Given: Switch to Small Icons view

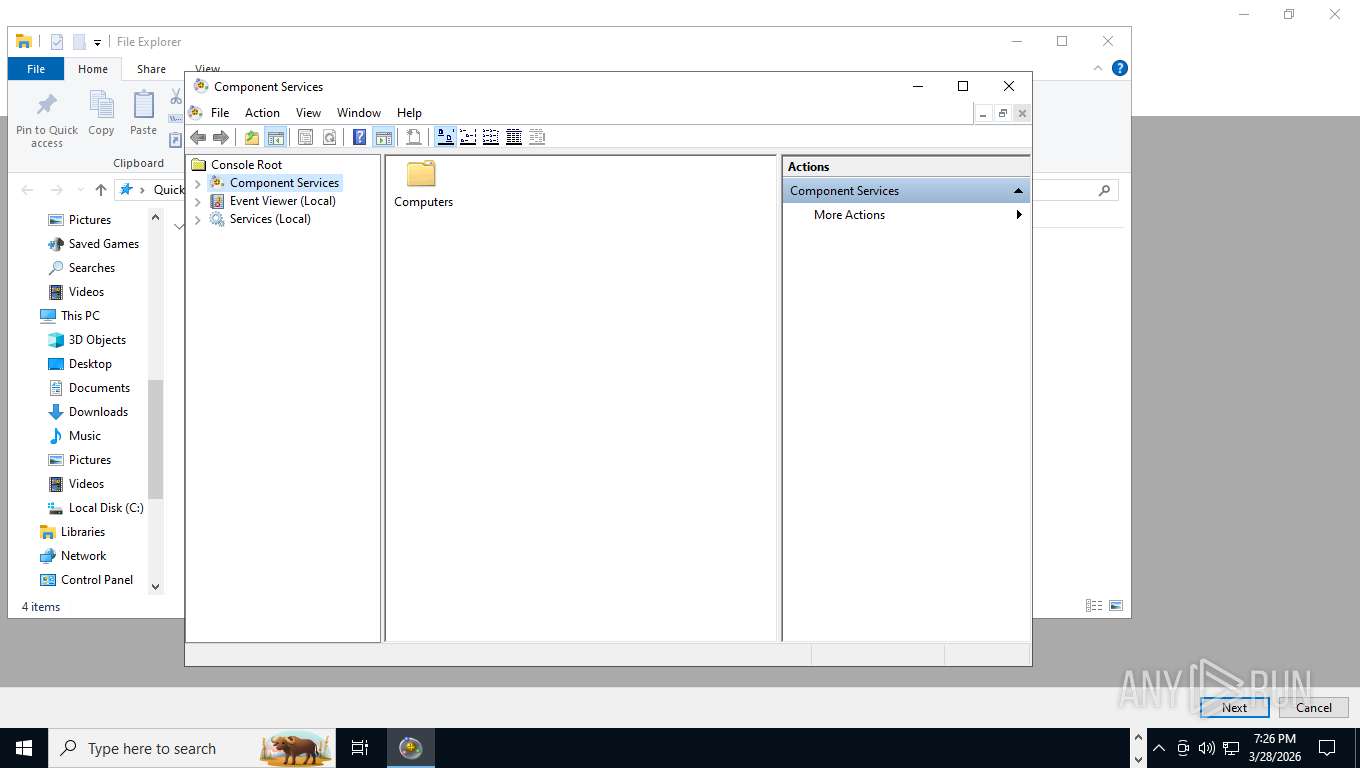Looking at the screenshot, I should [468, 137].
